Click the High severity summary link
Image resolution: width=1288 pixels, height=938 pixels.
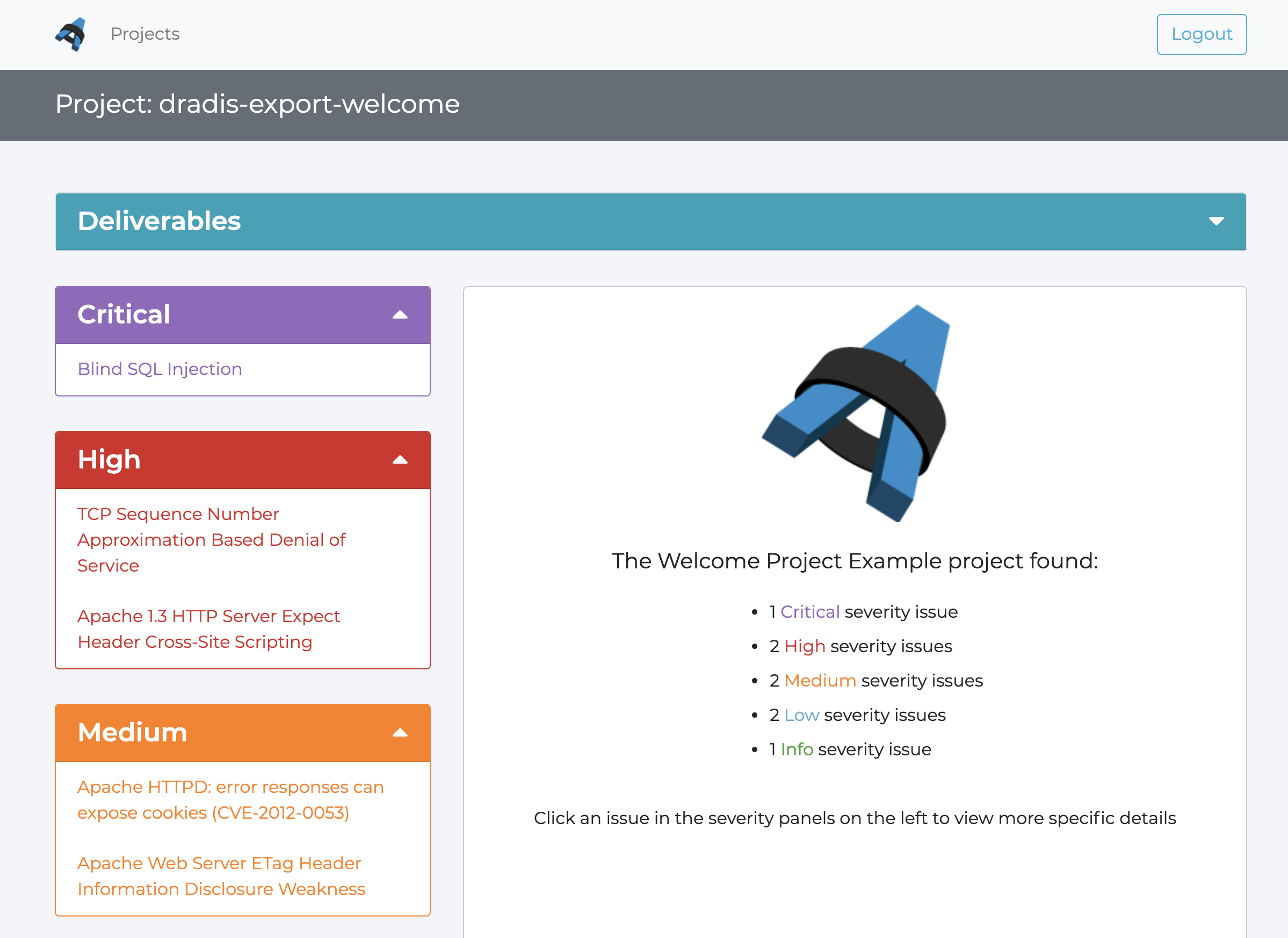pyautogui.click(x=804, y=646)
